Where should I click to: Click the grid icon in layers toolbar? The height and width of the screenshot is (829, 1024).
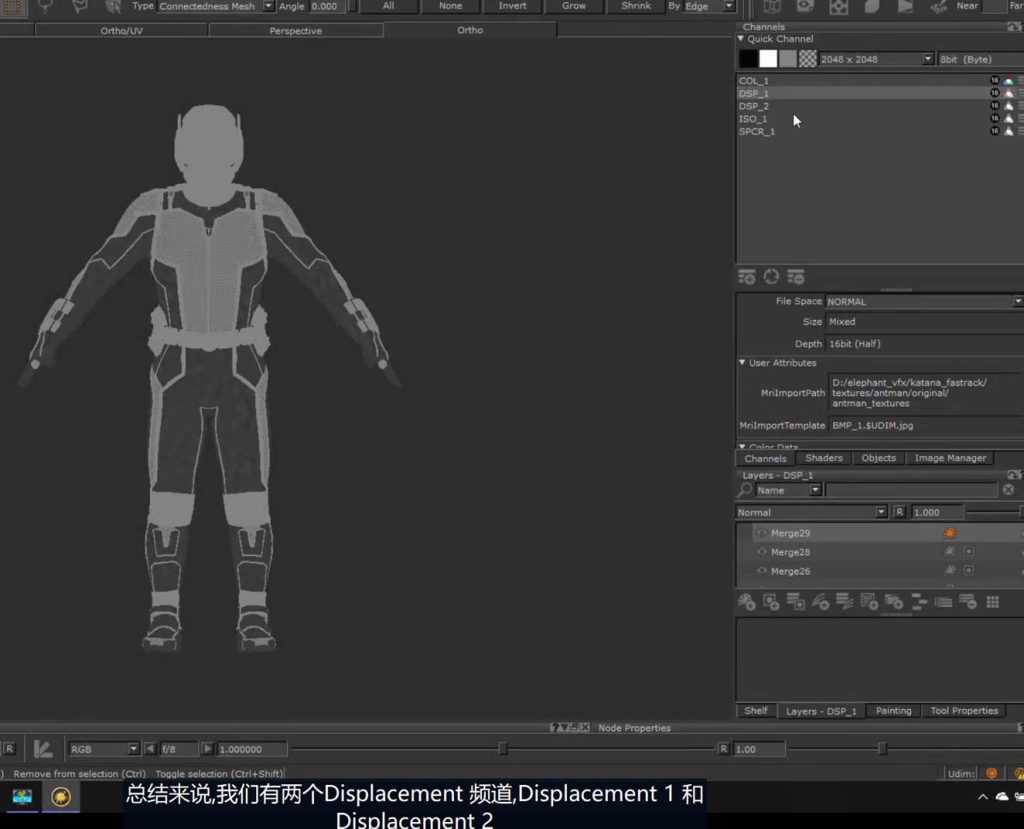992,602
